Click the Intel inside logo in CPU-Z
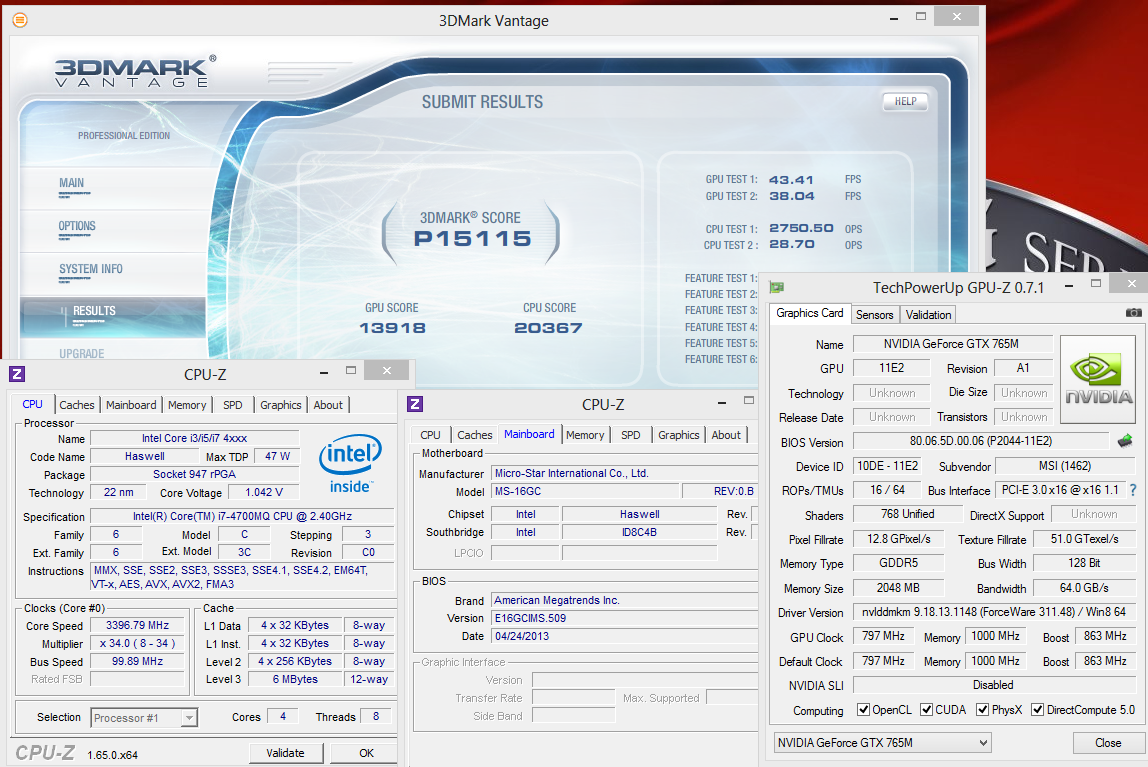 pos(349,464)
